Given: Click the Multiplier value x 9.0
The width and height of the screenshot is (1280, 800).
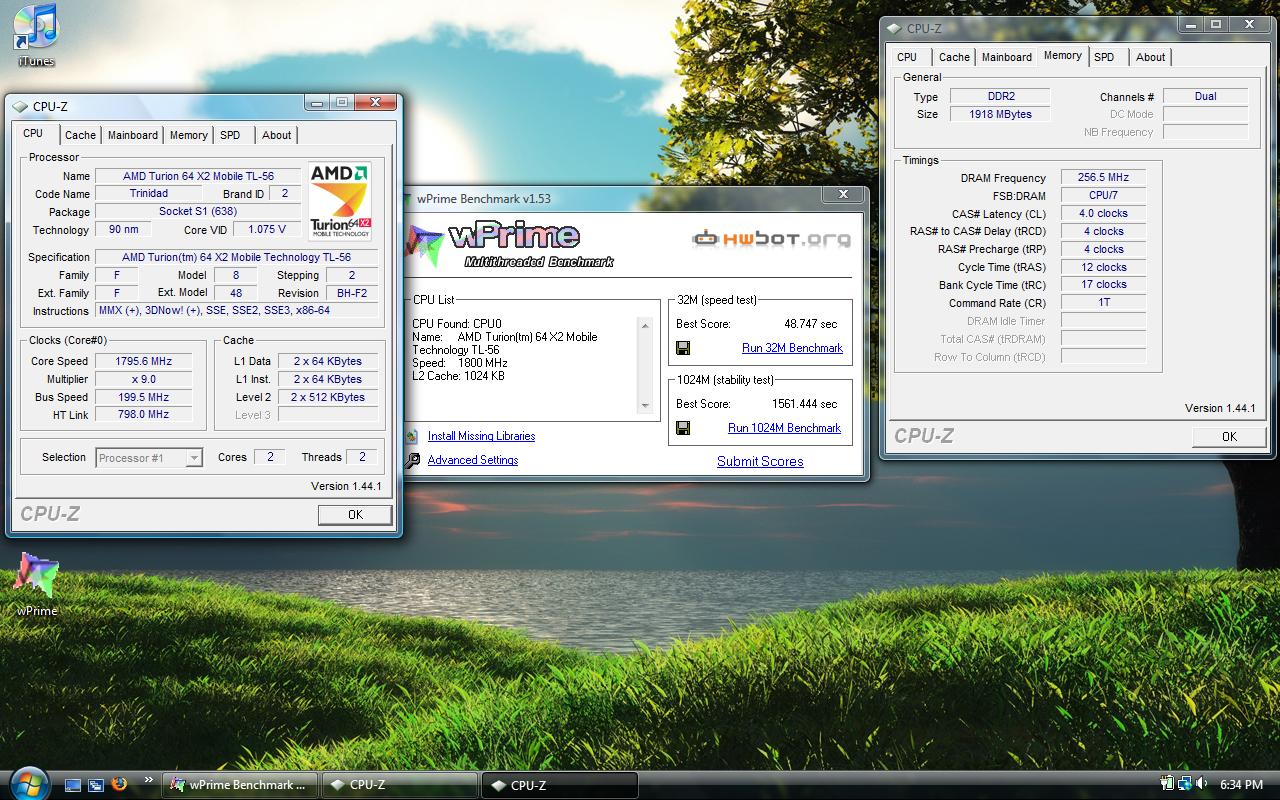Looking at the screenshot, I should [144, 380].
